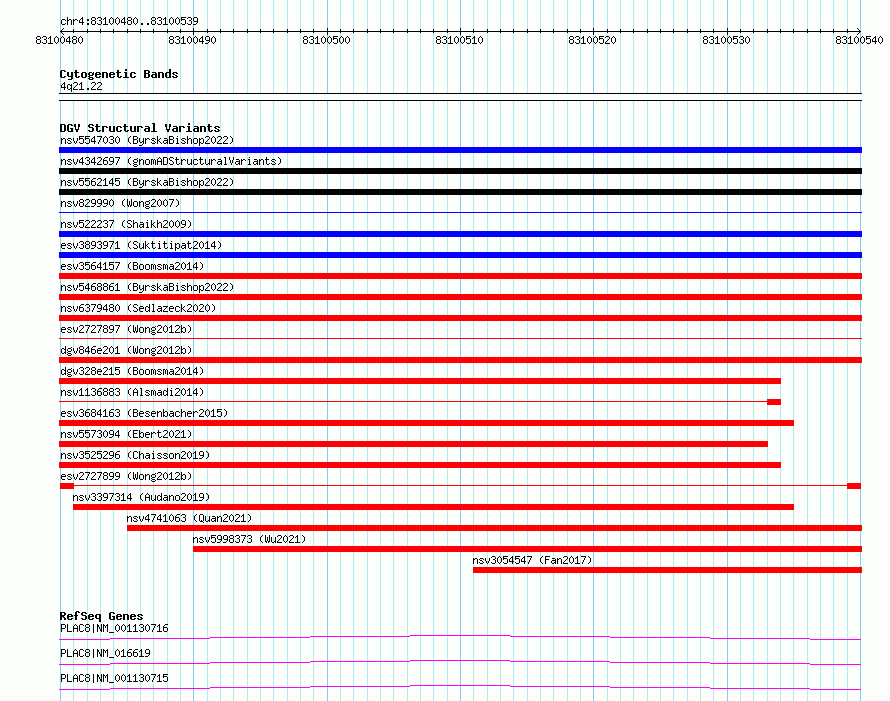Select the red bar under nsv5998373
The width and height of the screenshot is (890, 701).
click(527, 549)
